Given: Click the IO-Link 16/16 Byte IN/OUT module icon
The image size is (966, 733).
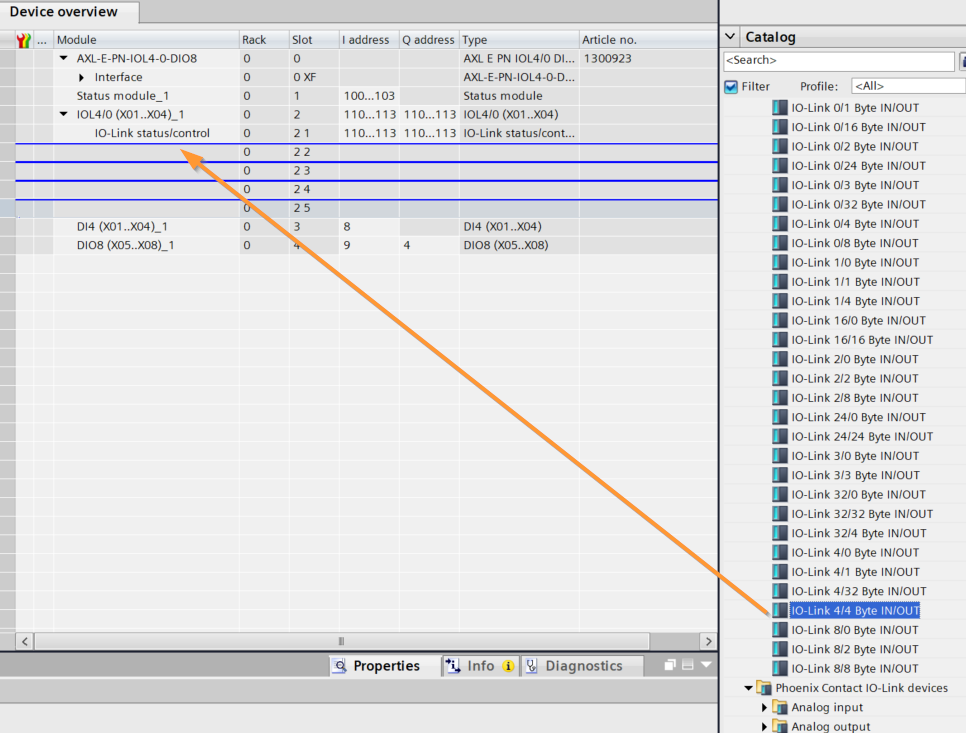Looking at the screenshot, I should point(780,340).
